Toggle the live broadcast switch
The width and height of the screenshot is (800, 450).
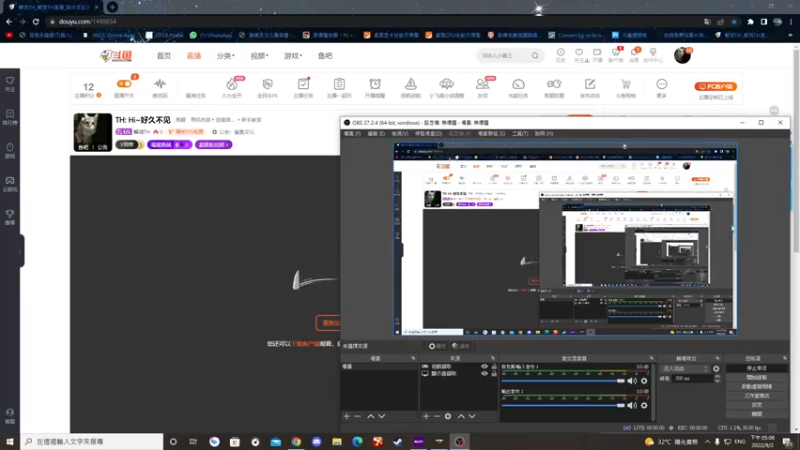[x=124, y=84]
